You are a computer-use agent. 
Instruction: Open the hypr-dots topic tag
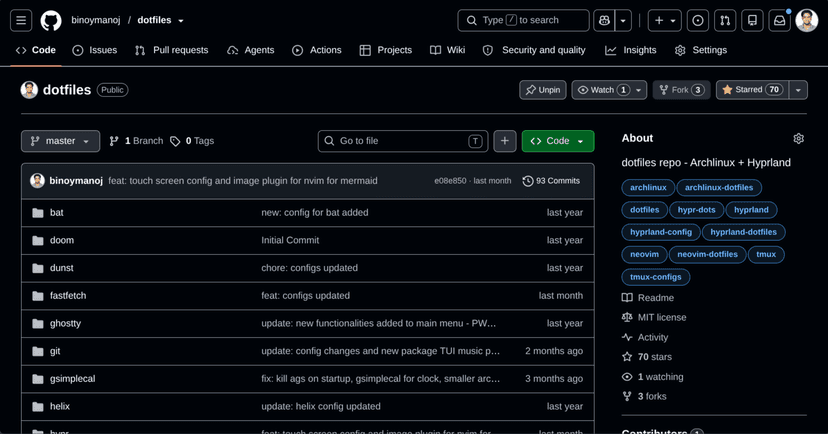(x=697, y=210)
